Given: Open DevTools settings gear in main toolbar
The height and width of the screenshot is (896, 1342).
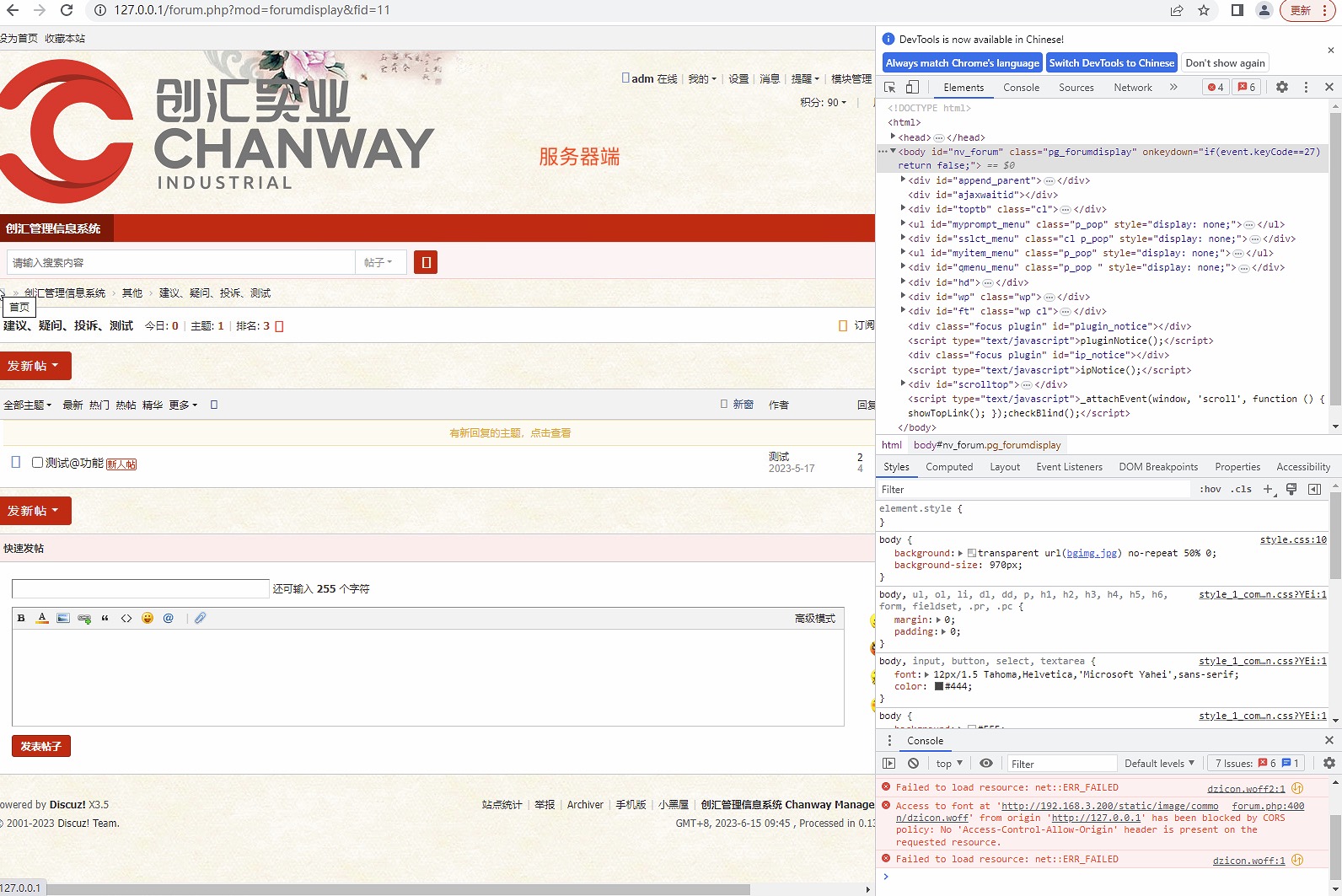Looking at the screenshot, I should click(1282, 87).
